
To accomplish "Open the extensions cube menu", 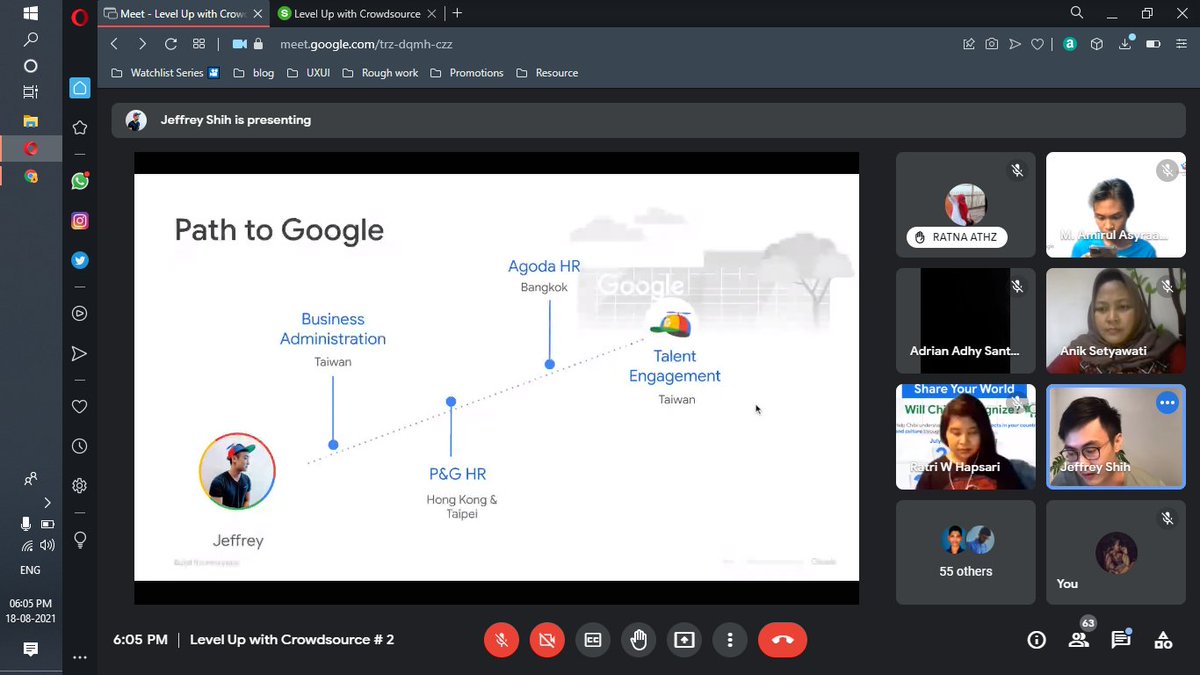I will [x=1096, y=44].
